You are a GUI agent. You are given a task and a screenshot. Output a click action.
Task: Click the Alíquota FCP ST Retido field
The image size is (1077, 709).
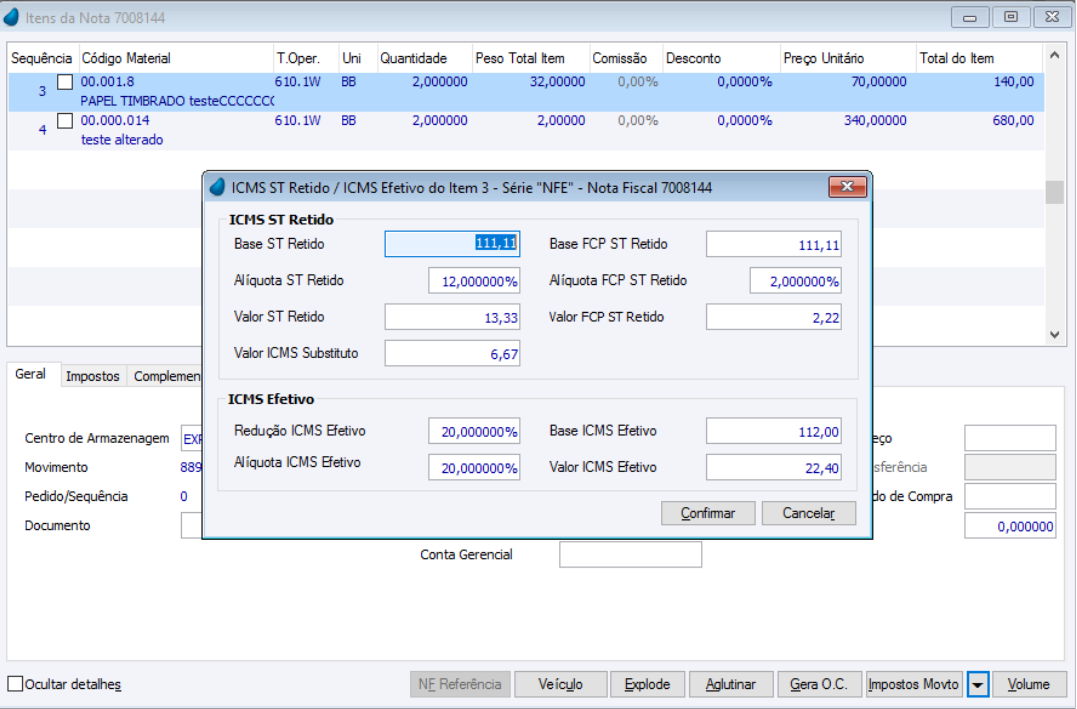pos(795,281)
